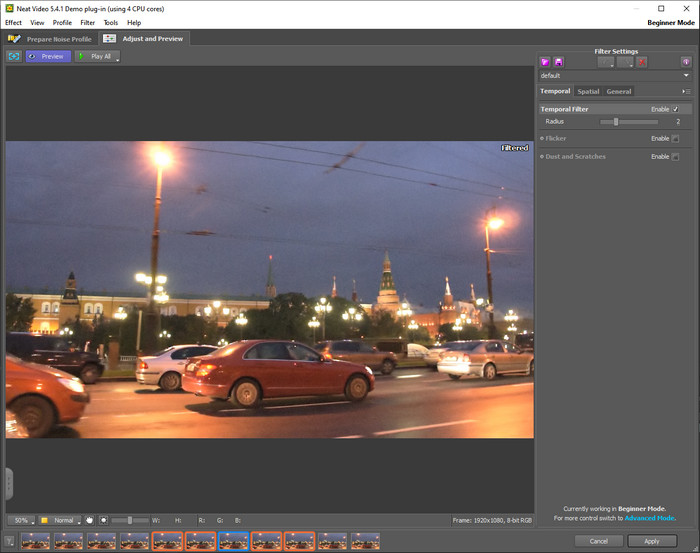Viewport: 700px width, 553px height.
Task: Click the purple info icon in Filter Settings
Action: click(x=686, y=62)
